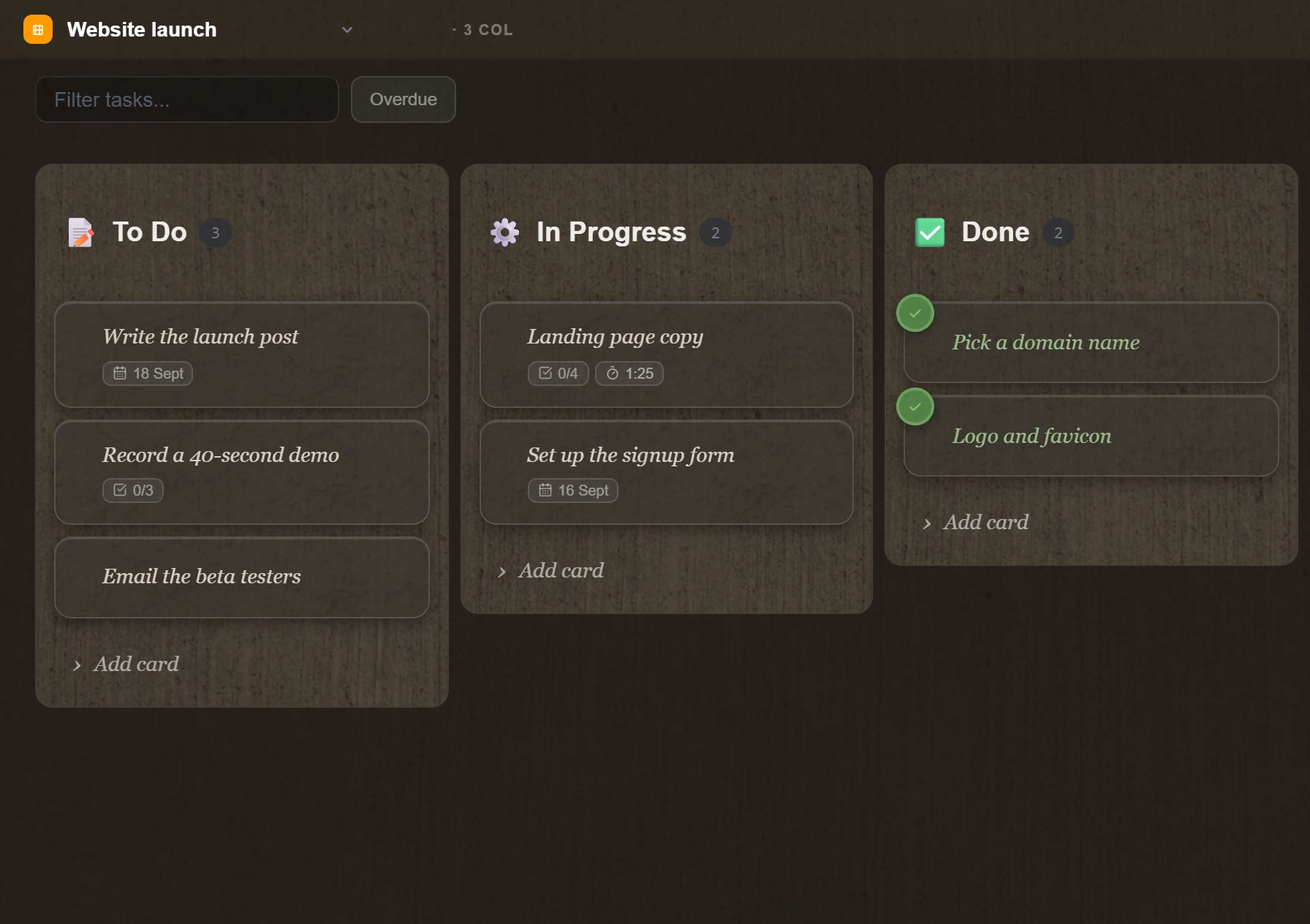Click the In Progress column title
1310x924 pixels.
click(x=612, y=232)
